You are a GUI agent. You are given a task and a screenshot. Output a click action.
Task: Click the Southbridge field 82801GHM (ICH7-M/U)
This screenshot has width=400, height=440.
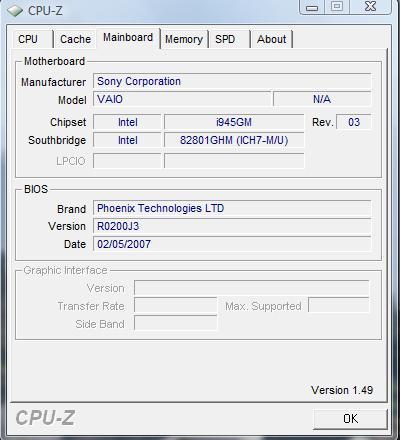pyautogui.click(x=234, y=140)
